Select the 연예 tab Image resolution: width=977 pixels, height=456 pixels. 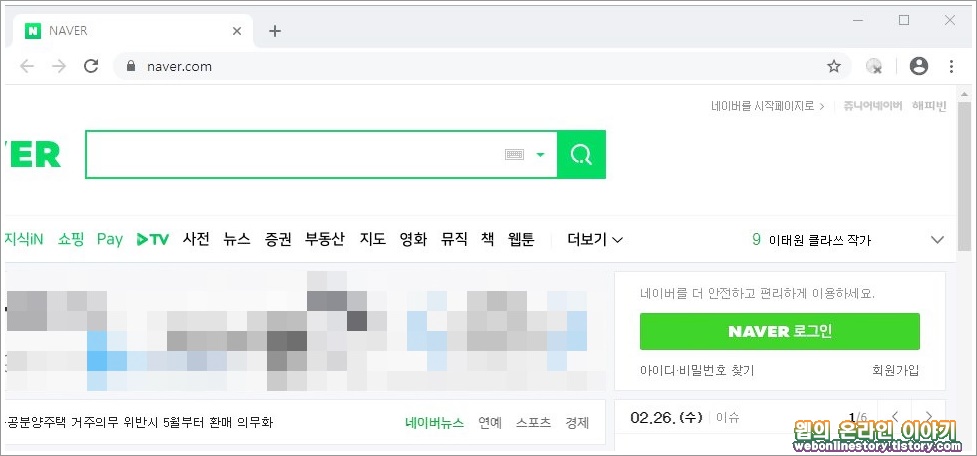click(490, 423)
